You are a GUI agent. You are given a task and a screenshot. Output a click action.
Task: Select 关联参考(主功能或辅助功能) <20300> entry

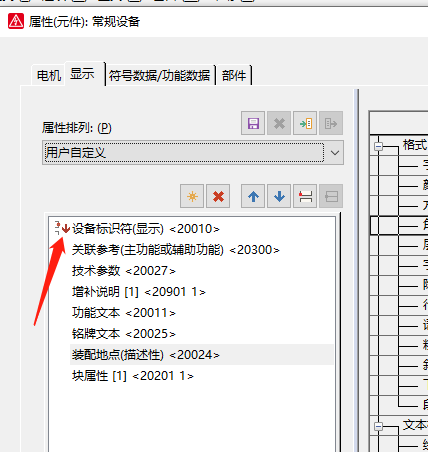[176, 250]
